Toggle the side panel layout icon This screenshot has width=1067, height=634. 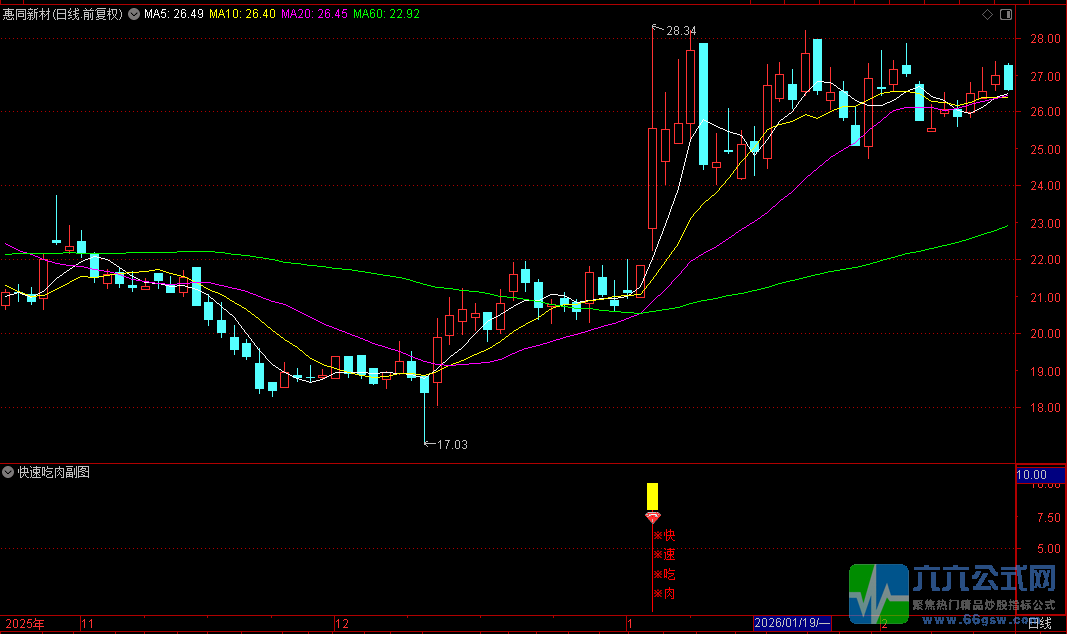1006,14
